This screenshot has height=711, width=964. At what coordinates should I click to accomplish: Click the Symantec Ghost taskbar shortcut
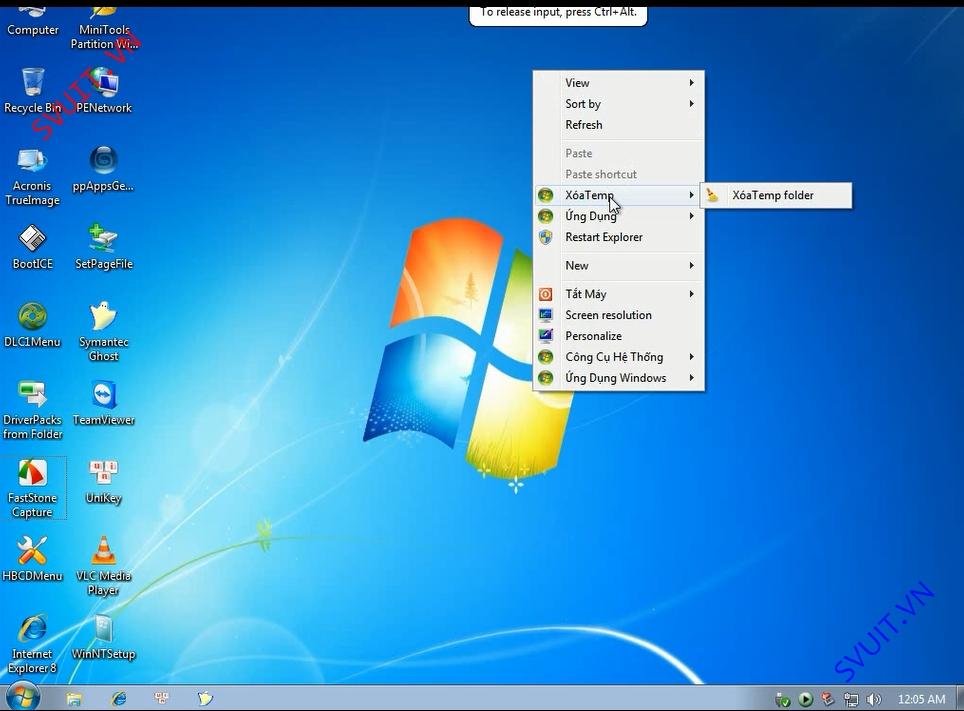(x=205, y=698)
